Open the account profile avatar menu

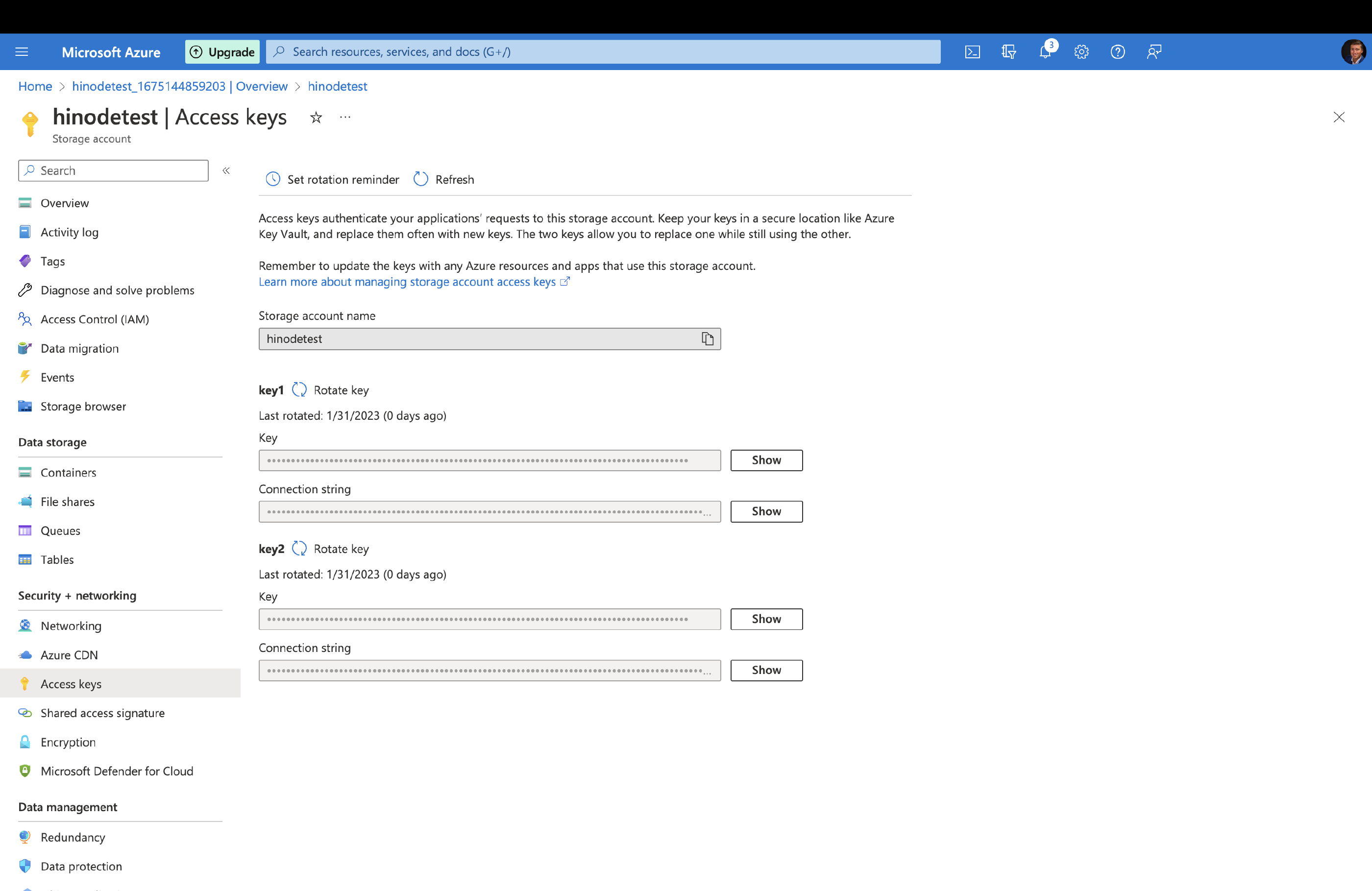1352,52
